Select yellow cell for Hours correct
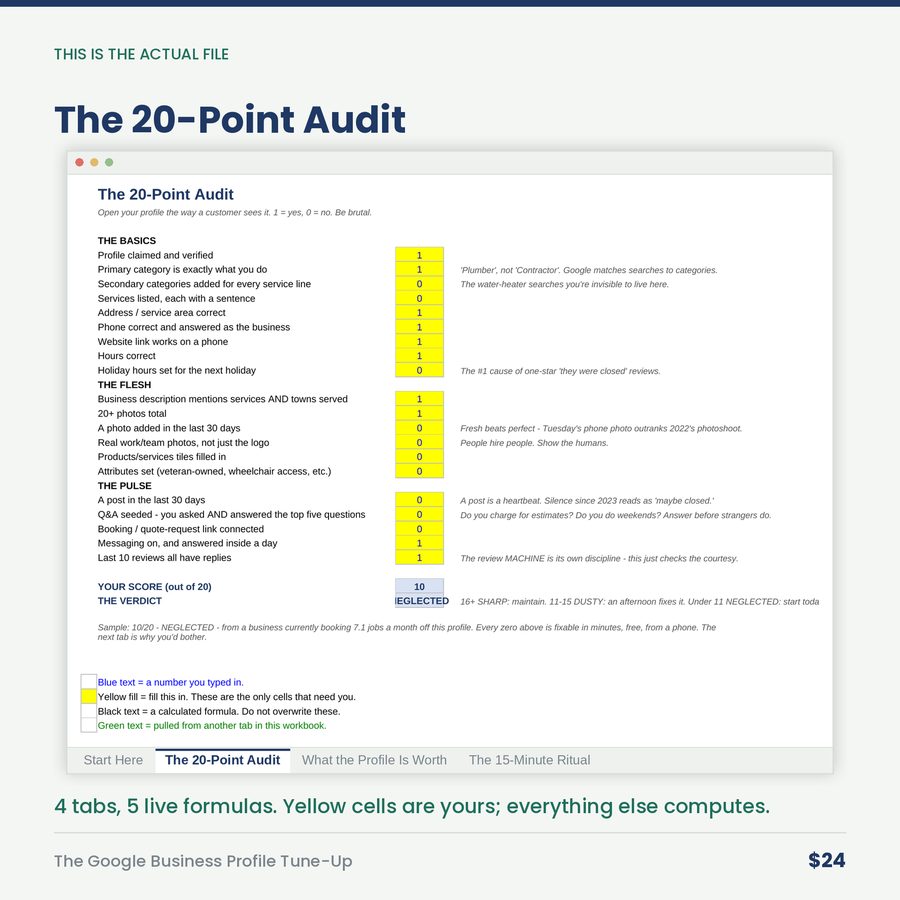This screenshot has width=900, height=900. click(419, 355)
